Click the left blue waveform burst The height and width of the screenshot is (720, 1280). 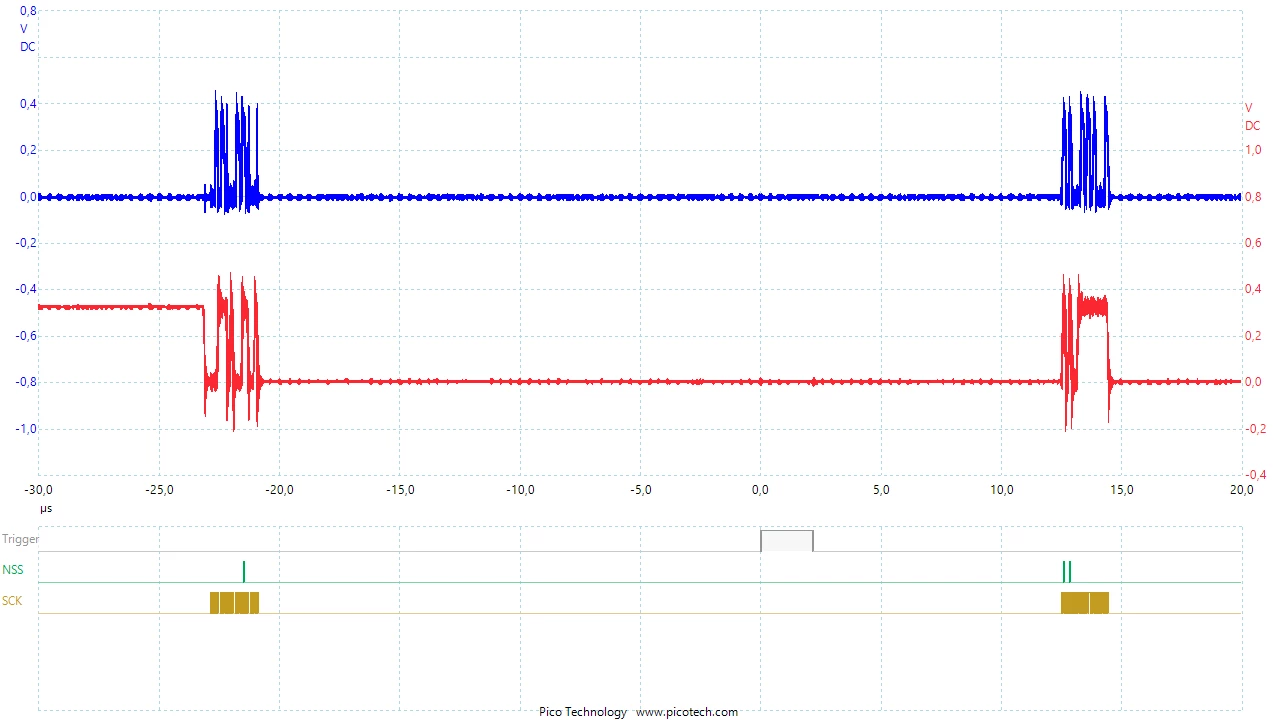pos(234,150)
